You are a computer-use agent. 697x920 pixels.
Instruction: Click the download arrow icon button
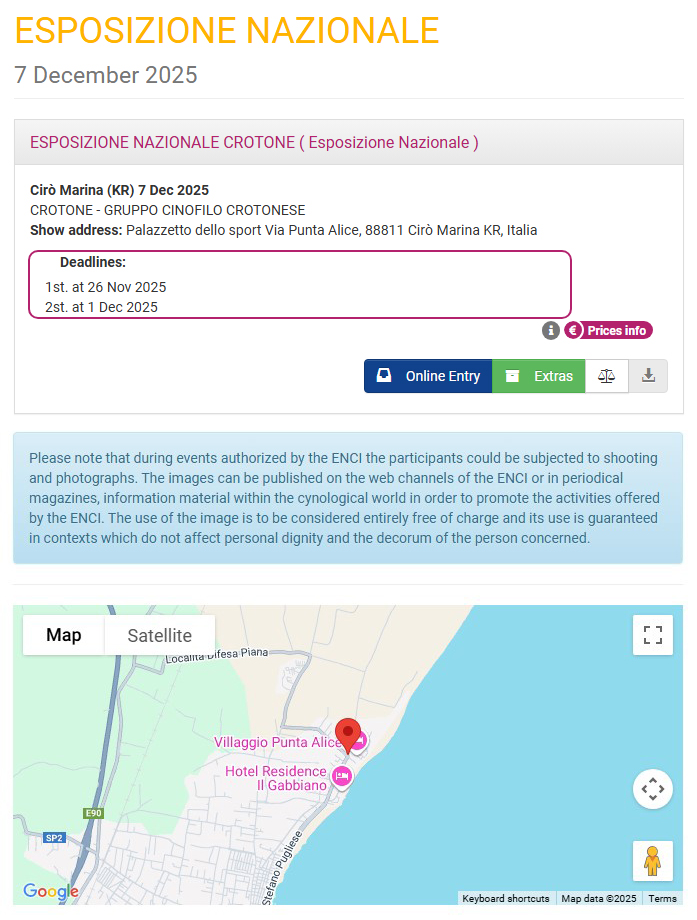[648, 376]
